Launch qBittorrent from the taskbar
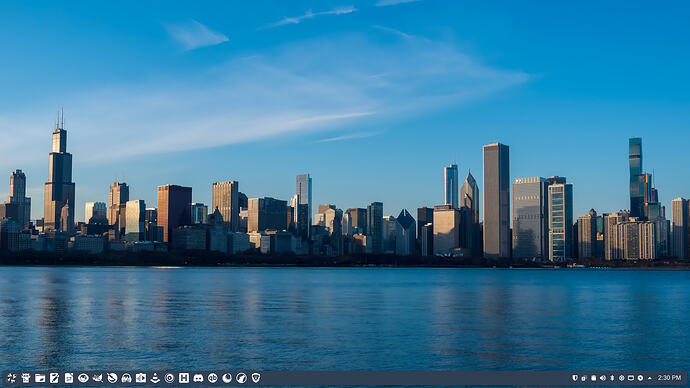This screenshot has height=388, width=690. click(213, 378)
